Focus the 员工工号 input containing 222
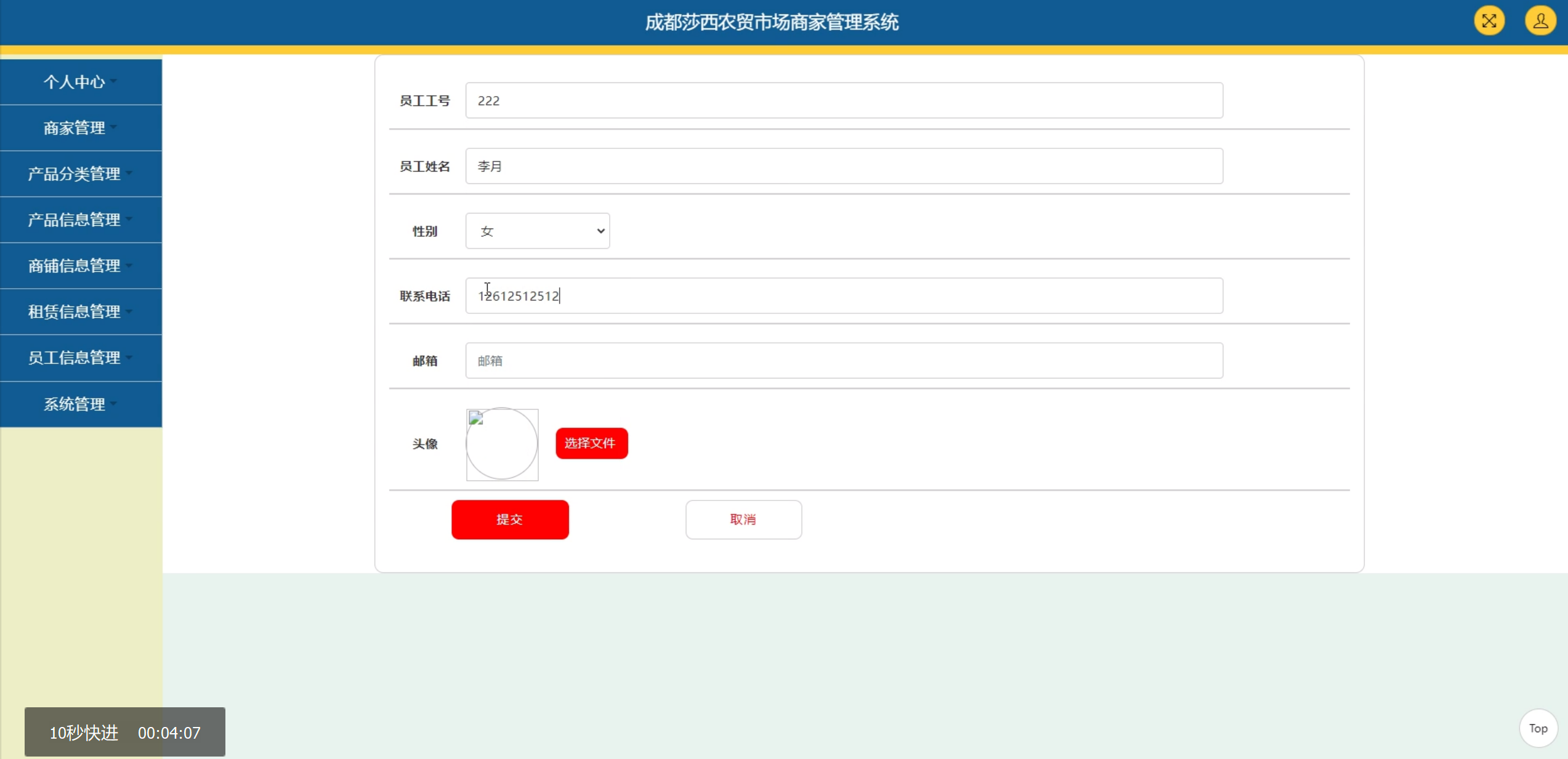Screen dimensions: 1568x759 844,100
